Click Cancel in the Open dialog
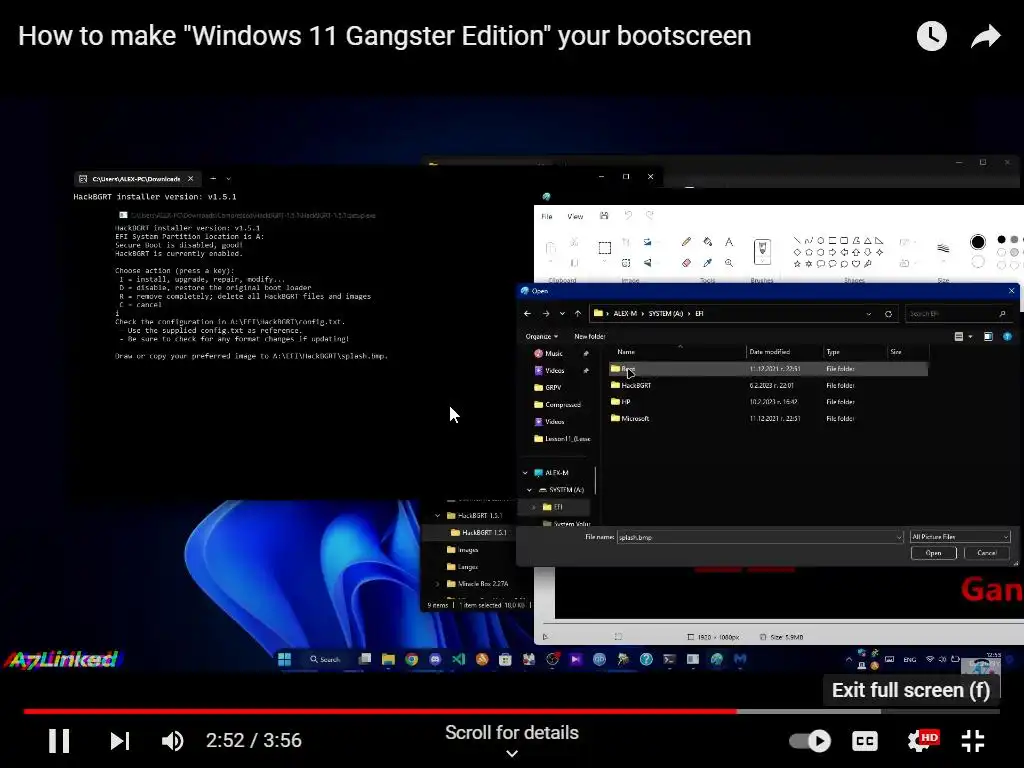The width and height of the screenshot is (1024, 768). [x=987, y=553]
